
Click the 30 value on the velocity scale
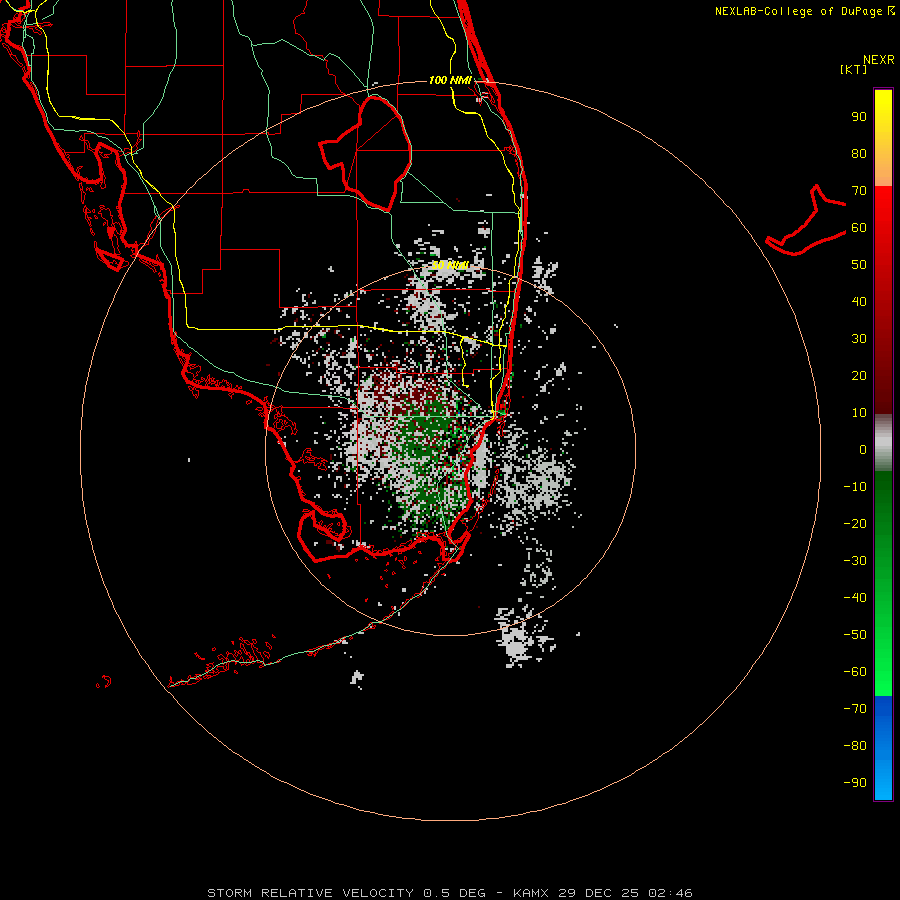click(x=859, y=339)
